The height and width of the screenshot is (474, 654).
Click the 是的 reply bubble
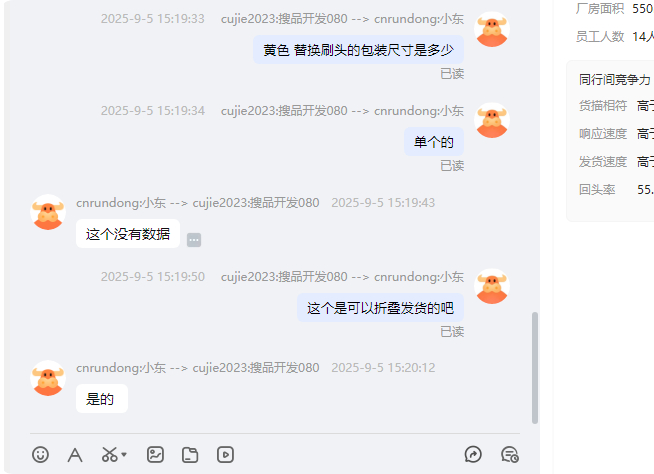102,399
